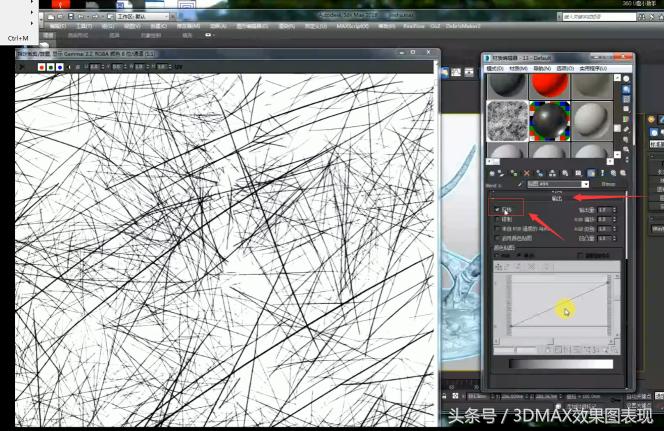This screenshot has height=431, width=664.
Task: Toggle red channel in render window
Action: pos(41,67)
